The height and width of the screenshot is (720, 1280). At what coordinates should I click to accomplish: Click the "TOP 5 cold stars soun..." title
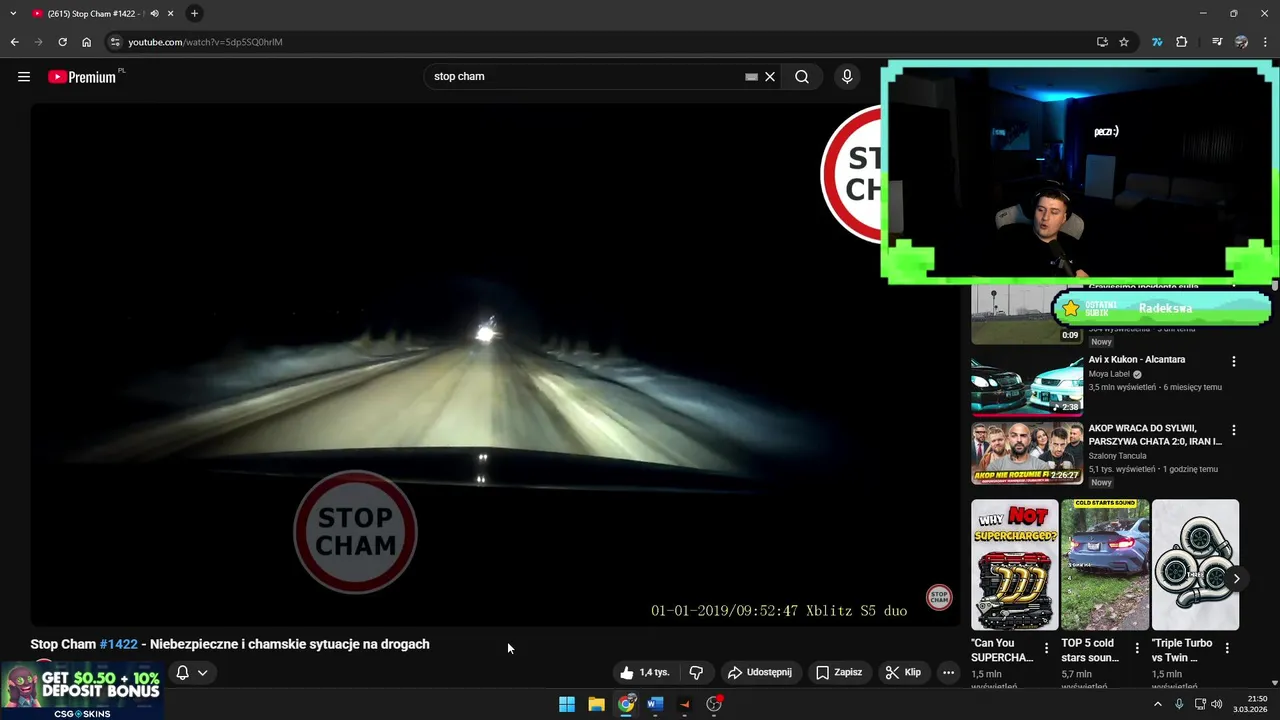1090,650
